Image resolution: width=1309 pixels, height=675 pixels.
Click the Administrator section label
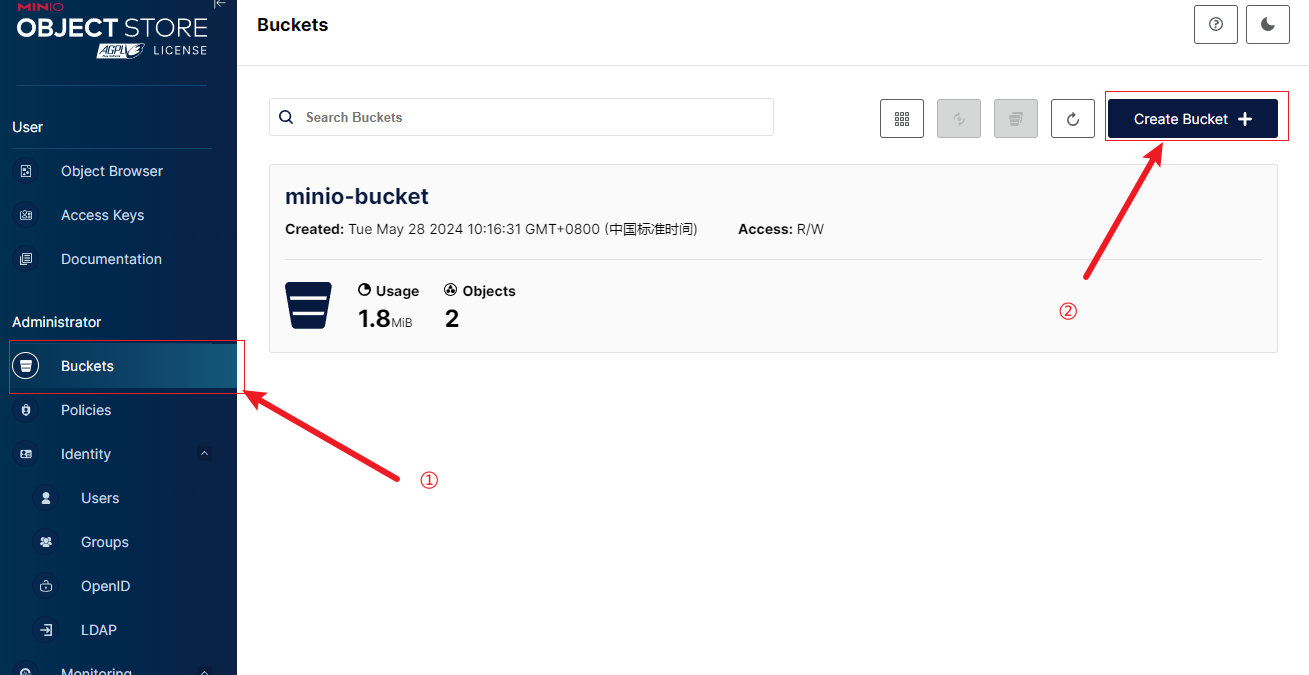(57, 322)
